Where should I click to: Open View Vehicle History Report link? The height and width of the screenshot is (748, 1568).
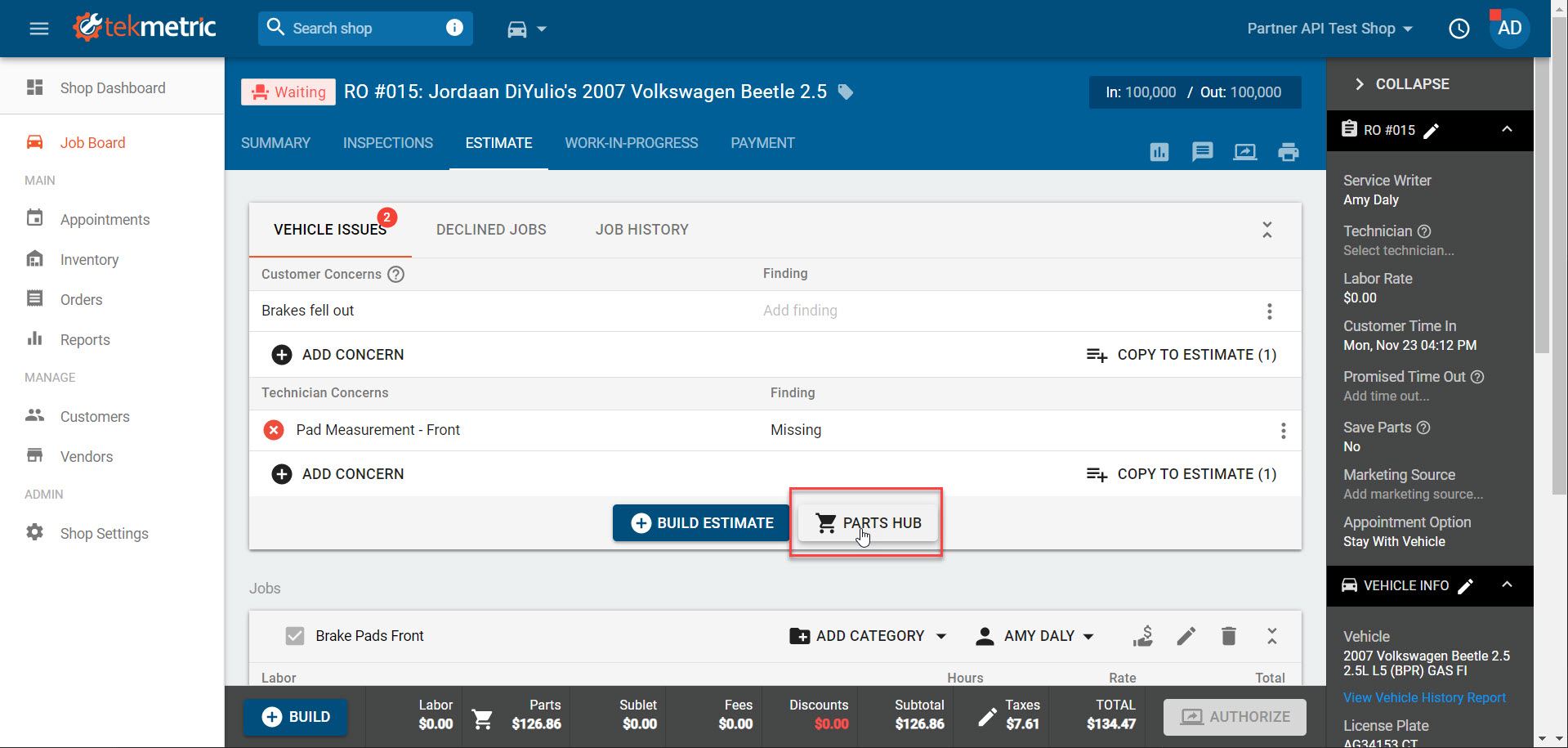tap(1424, 697)
